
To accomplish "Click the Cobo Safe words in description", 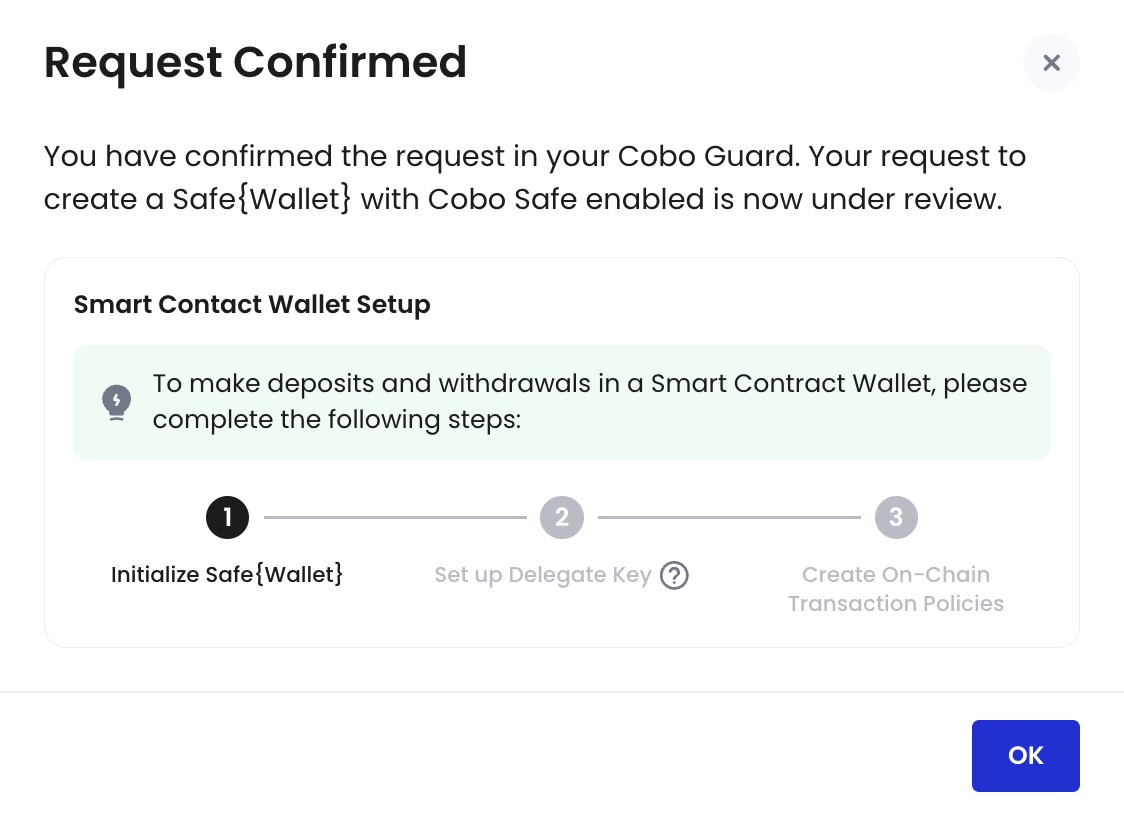I will (503, 199).
